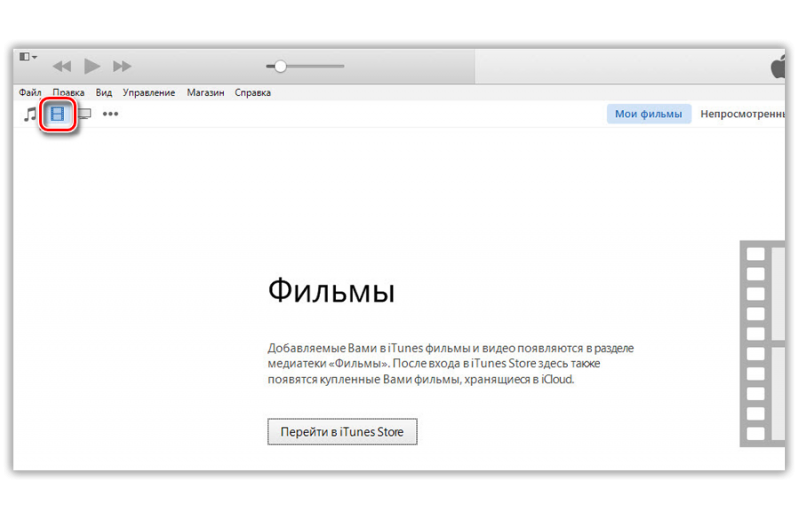Open the Вид menu
This screenshot has width=800, height=520.
click(104, 93)
